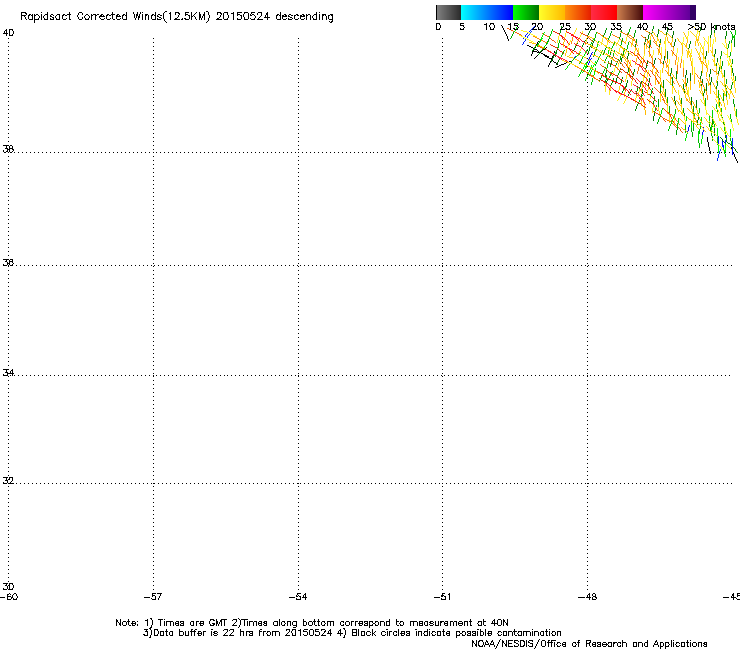Image resolution: width=740 pixels, height=650 pixels.
Task: Click the longitude label -54
Action: tap(298, 597)
